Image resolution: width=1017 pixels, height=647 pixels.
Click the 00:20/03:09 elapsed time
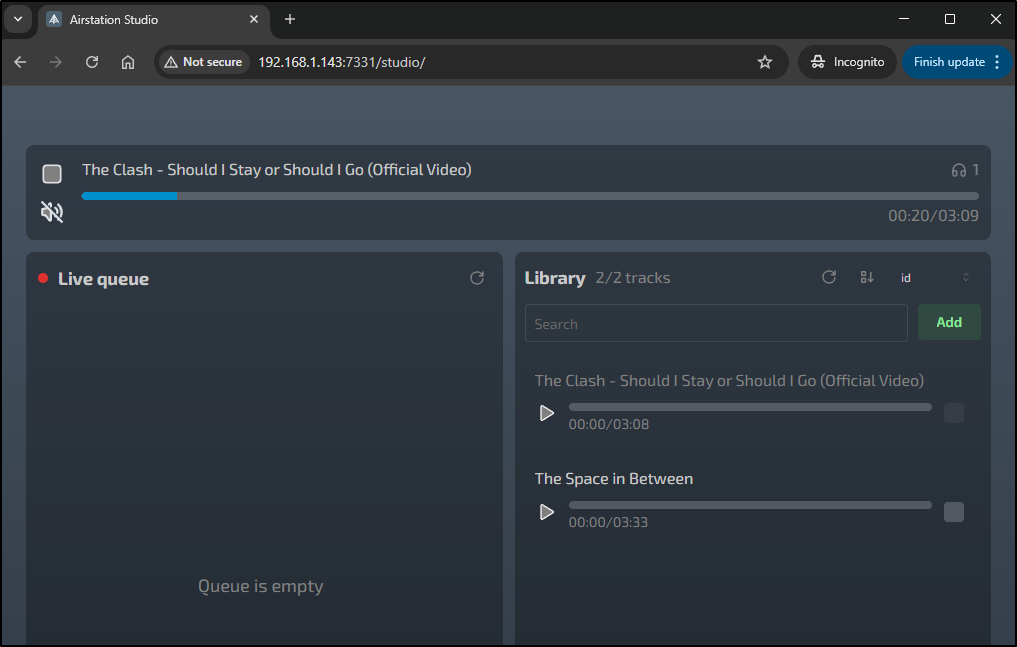tap(933, 216)
